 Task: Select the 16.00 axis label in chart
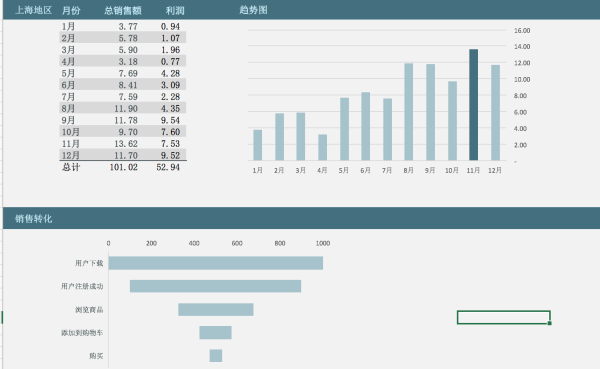pos(522,31)
